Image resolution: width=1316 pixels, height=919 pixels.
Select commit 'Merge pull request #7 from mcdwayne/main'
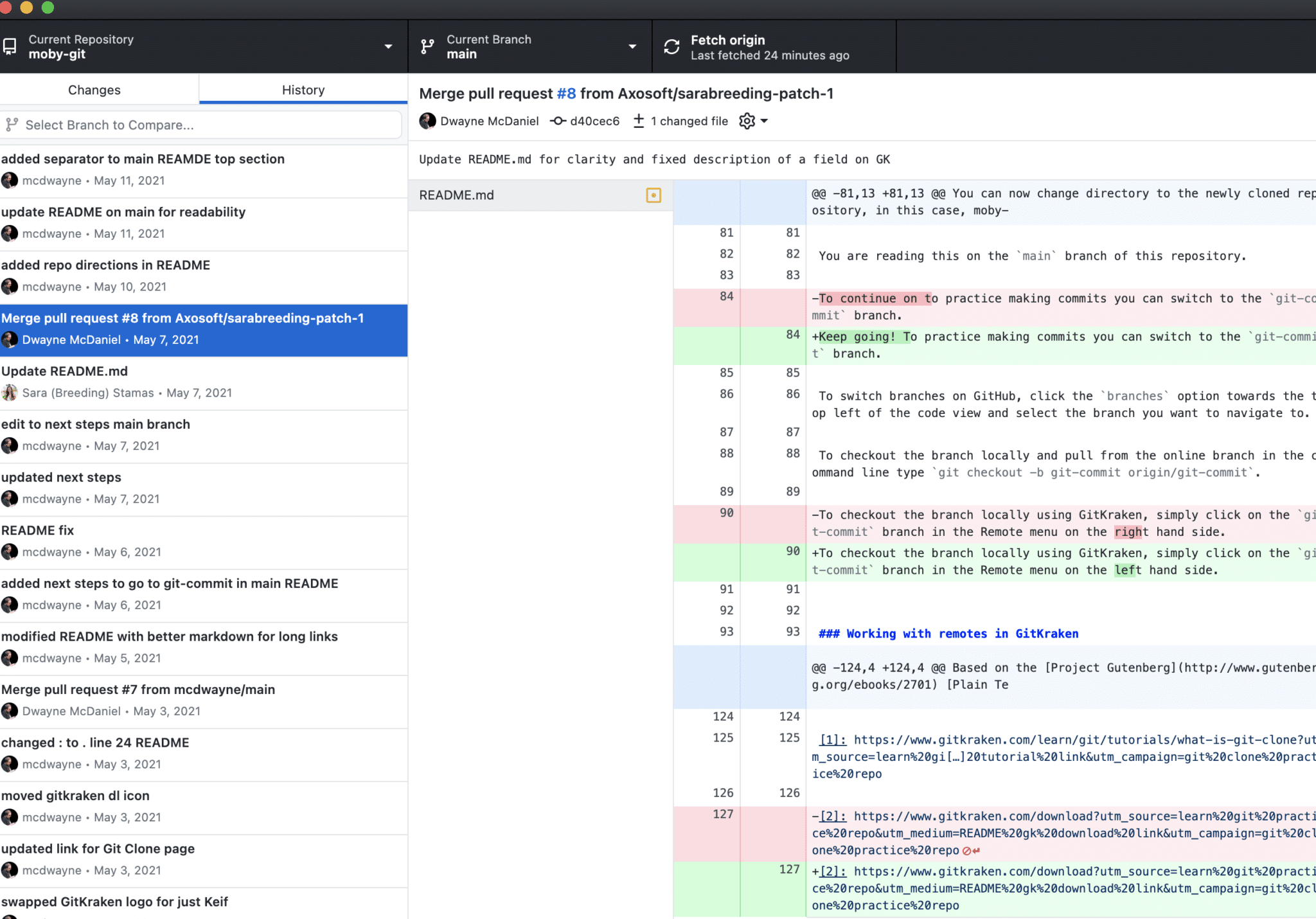(204, 702)
